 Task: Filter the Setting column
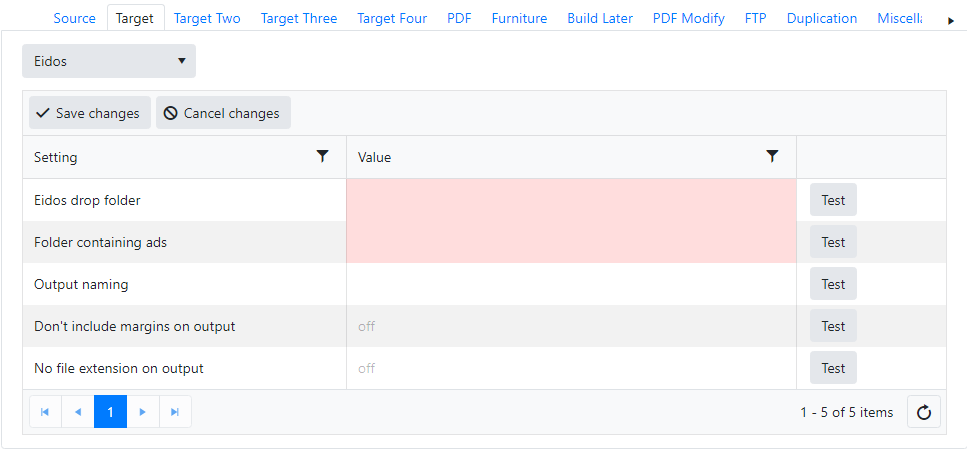(322, 157)
